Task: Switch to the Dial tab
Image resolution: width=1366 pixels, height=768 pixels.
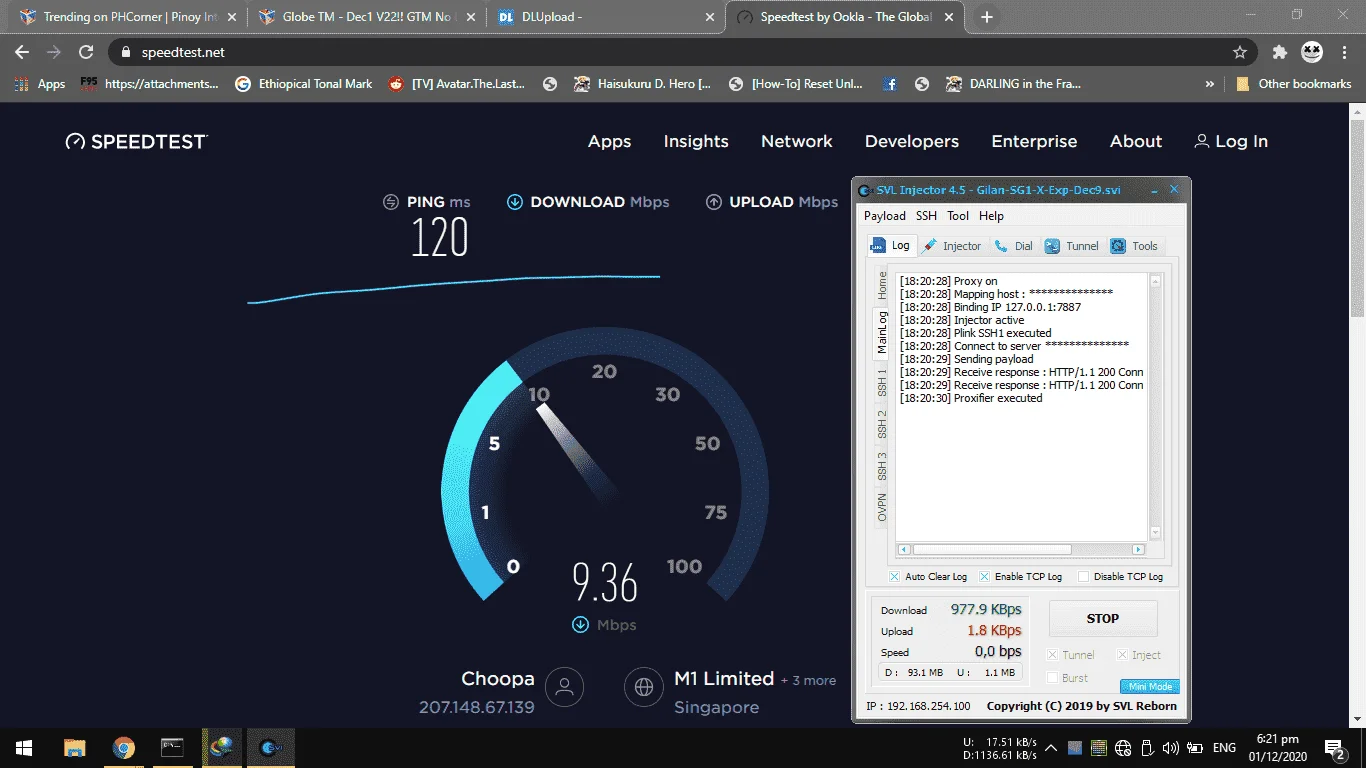Action: (1013, 246)
